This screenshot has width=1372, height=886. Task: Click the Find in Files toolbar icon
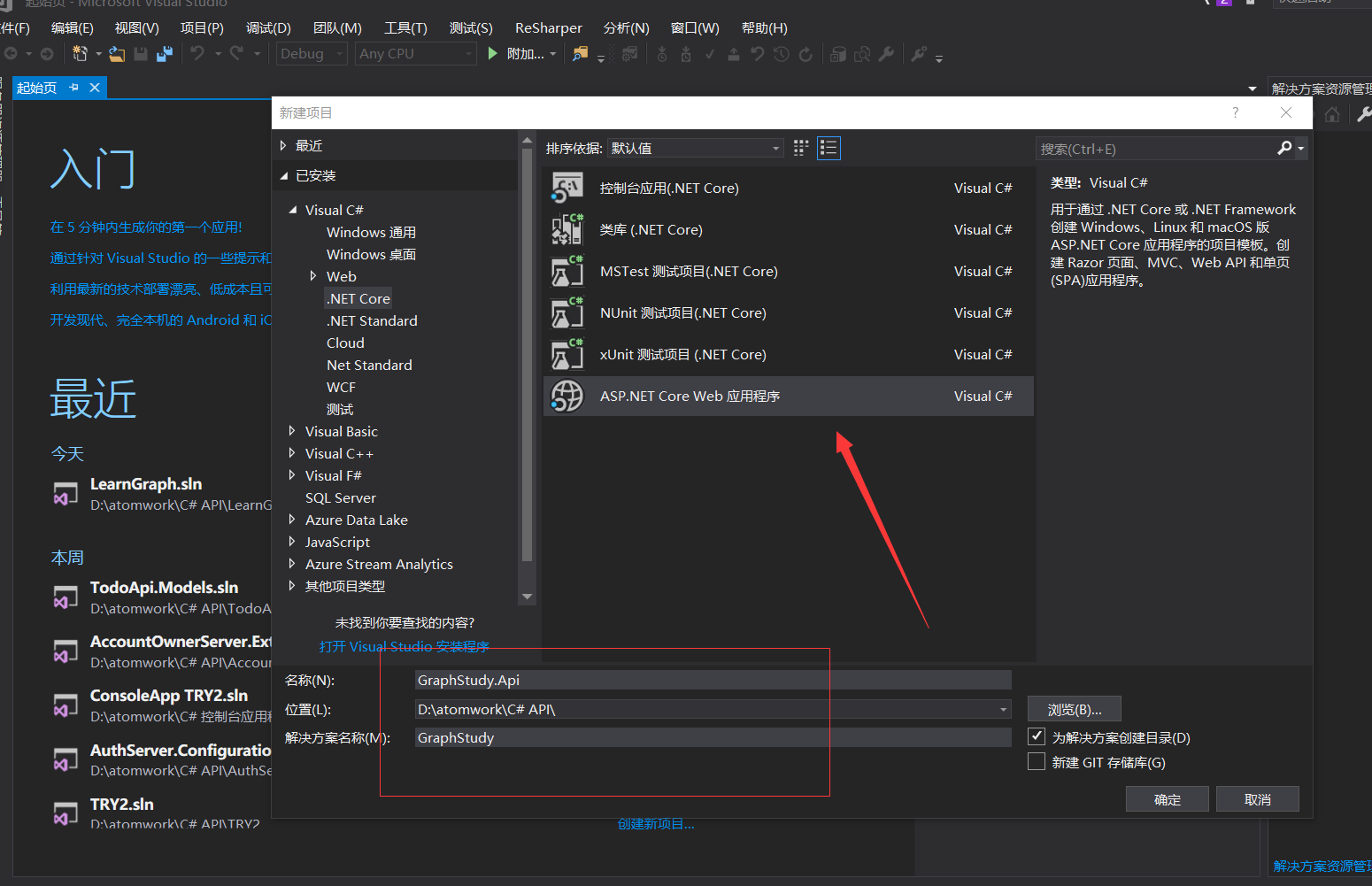click(580, 54)
